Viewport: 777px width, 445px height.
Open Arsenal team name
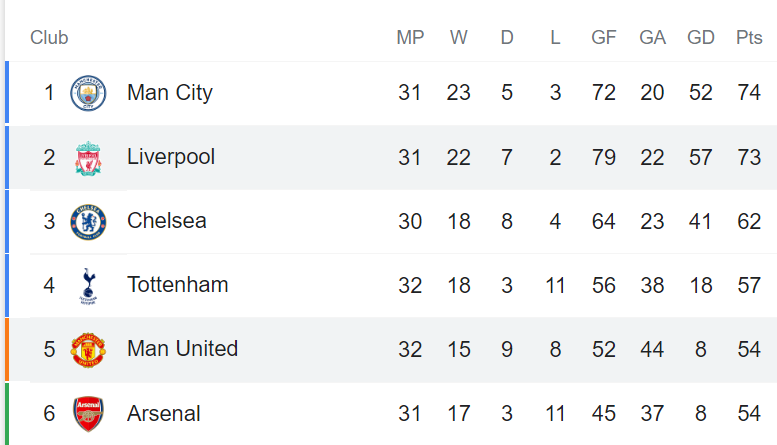pyautogui.click(x=164, y=414)
